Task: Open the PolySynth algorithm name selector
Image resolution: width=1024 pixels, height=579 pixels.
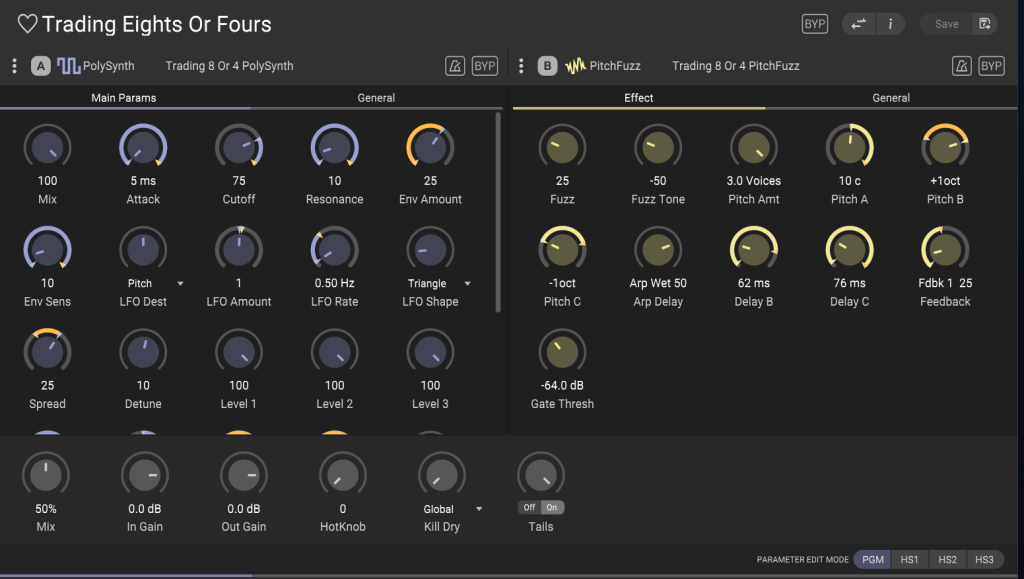Action: tap(108, 66)
